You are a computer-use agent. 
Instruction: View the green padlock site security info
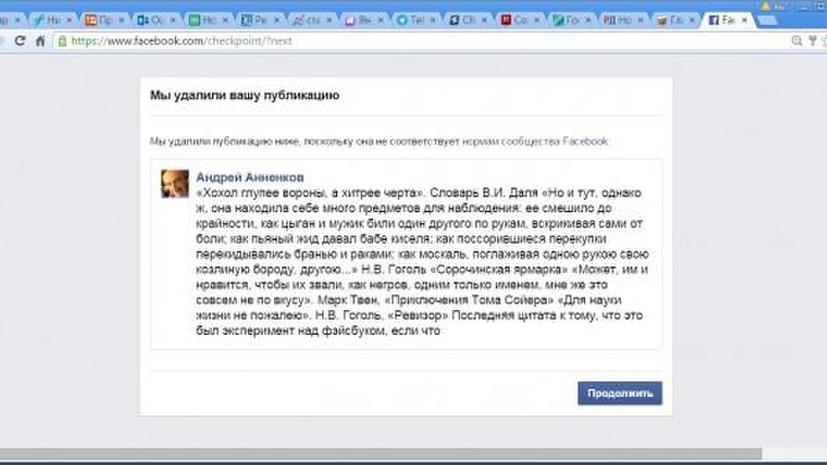point(62,41)
